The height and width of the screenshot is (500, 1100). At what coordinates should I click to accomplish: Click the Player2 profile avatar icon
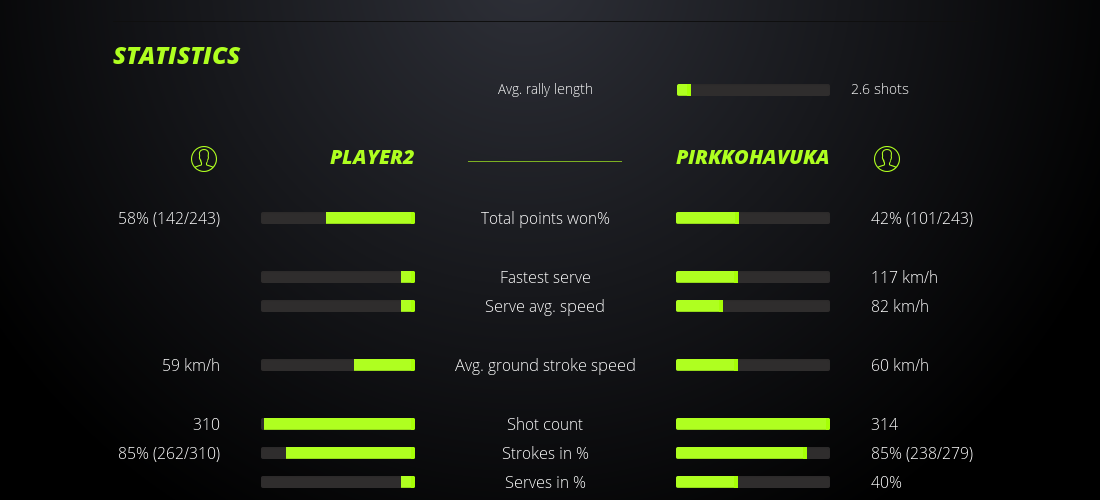click(204, 158)
